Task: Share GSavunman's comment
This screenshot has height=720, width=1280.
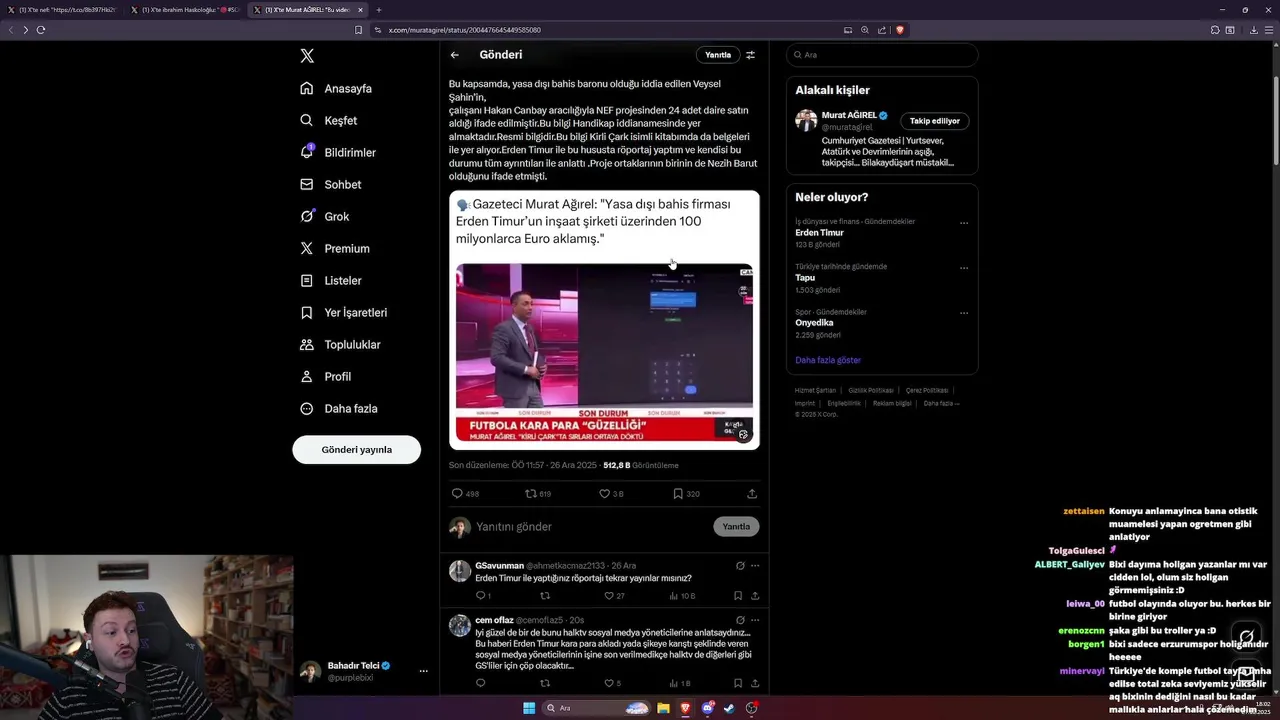Action: pyautogui.click(x=755, y=596)
